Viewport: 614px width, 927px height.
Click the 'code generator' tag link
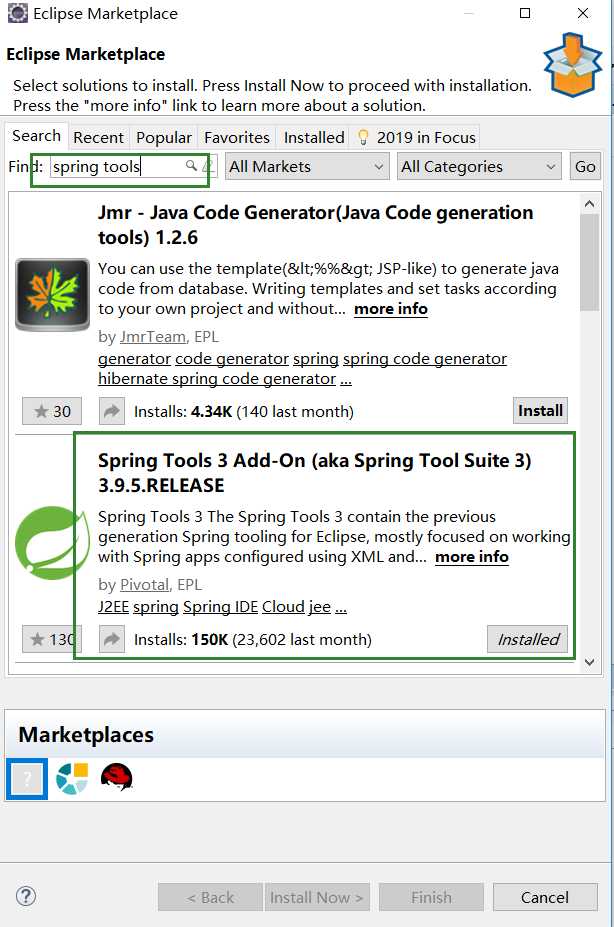(x=232, y=359)
